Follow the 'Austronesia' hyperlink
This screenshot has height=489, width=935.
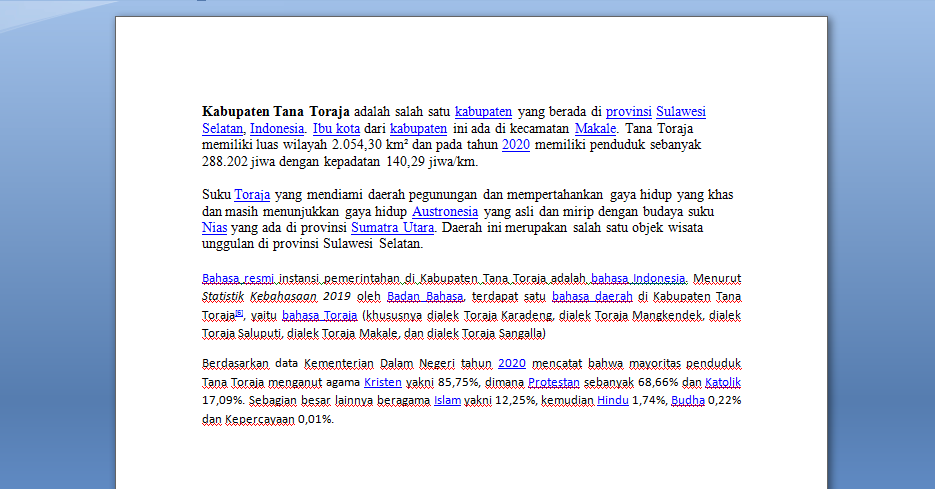[x=445, y=211]
